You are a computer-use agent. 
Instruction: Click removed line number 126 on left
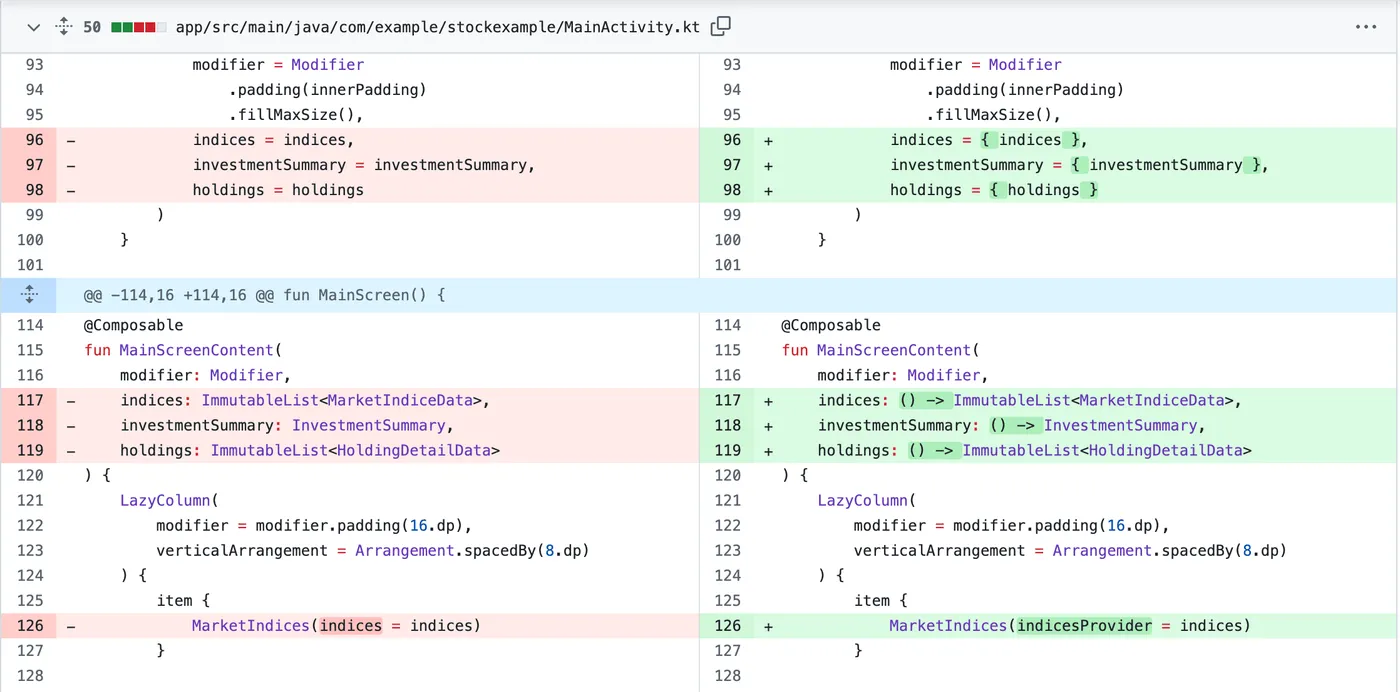click(30, 625)
